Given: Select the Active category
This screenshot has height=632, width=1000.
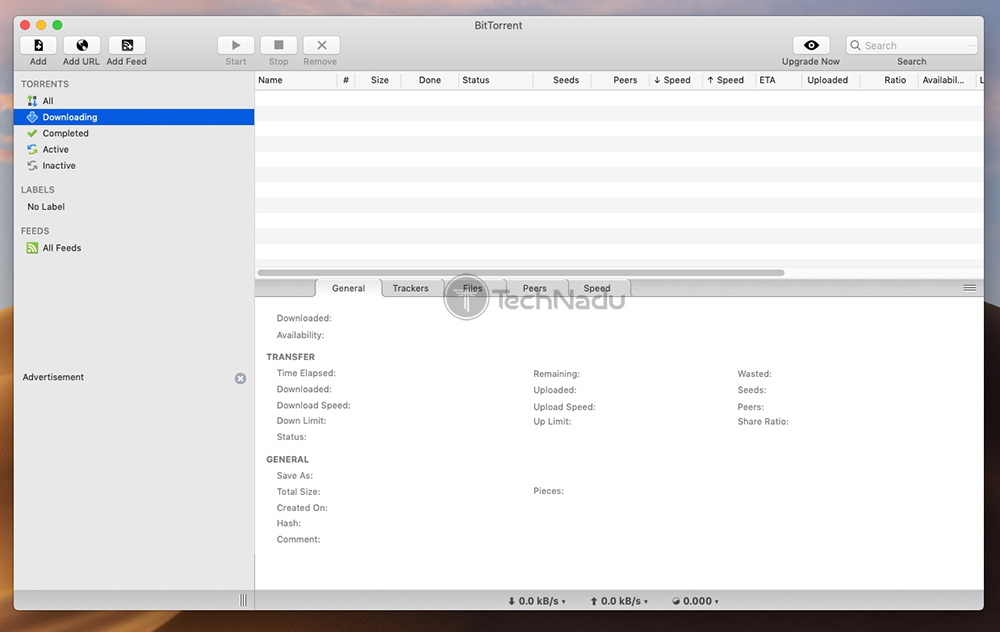Looking at the screenshot, I should (x=134, y=149).
